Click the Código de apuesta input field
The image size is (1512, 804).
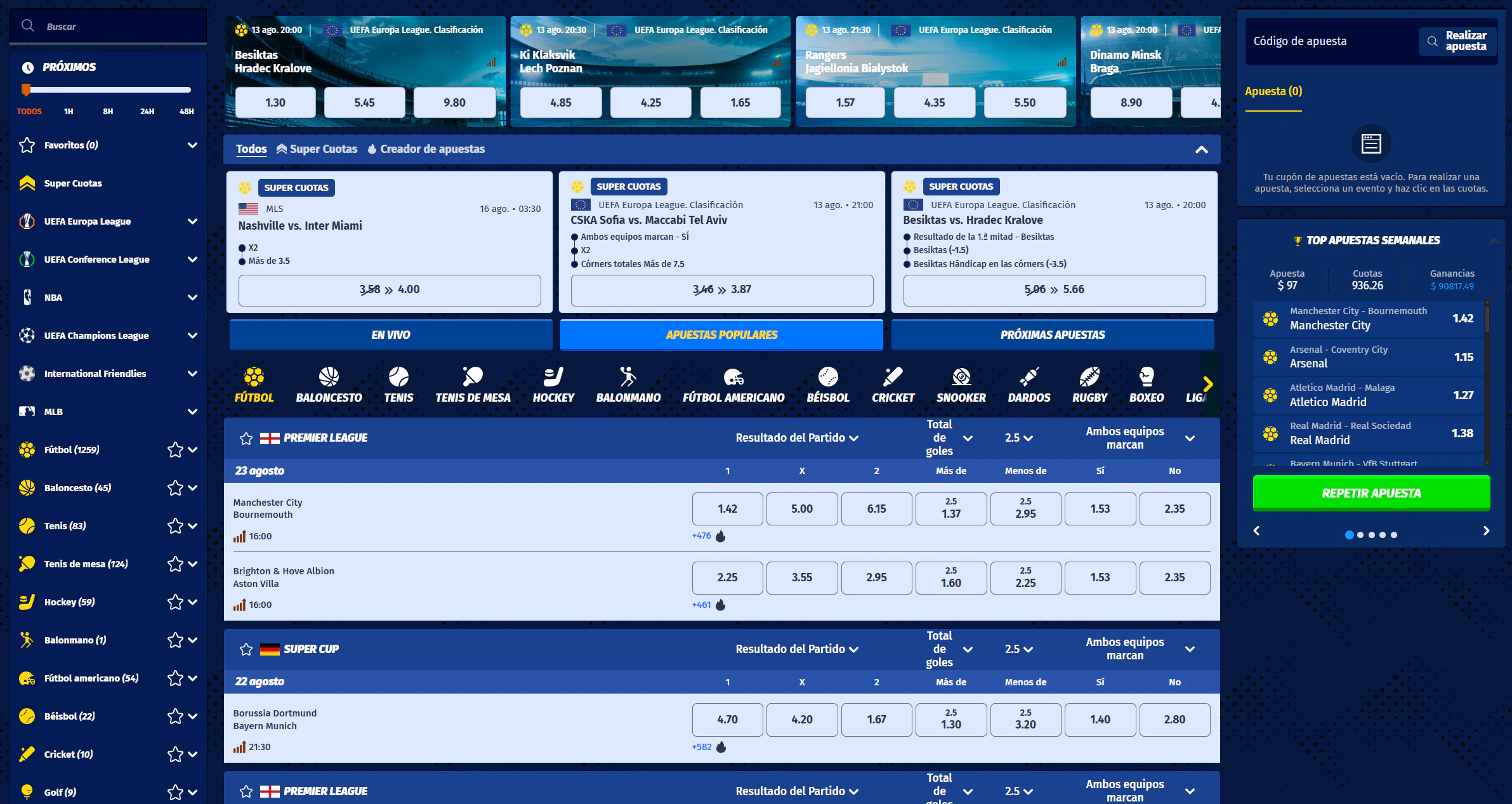click(x=1331, y=41)
